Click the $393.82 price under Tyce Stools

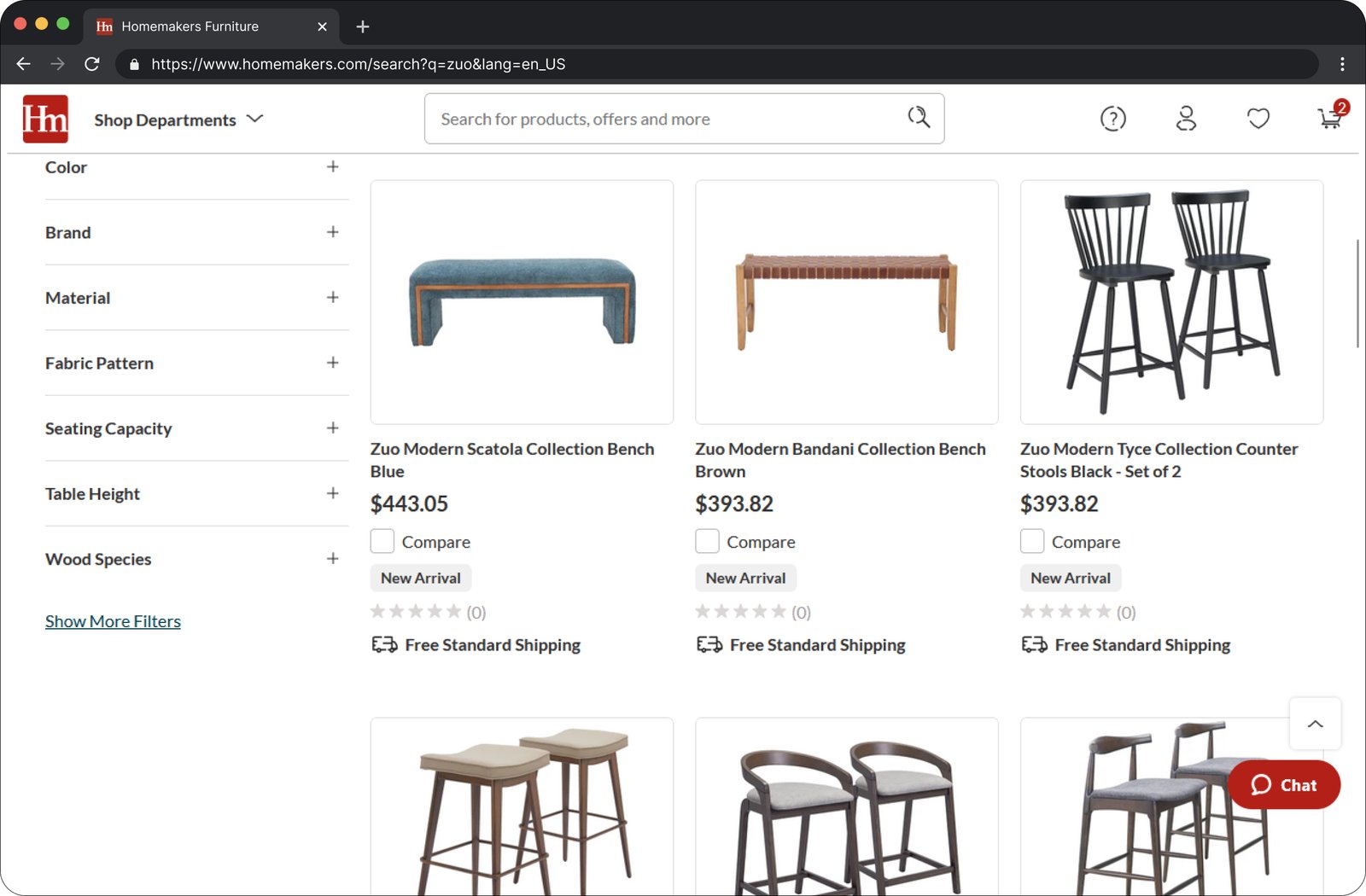(x=1060, y=504)
